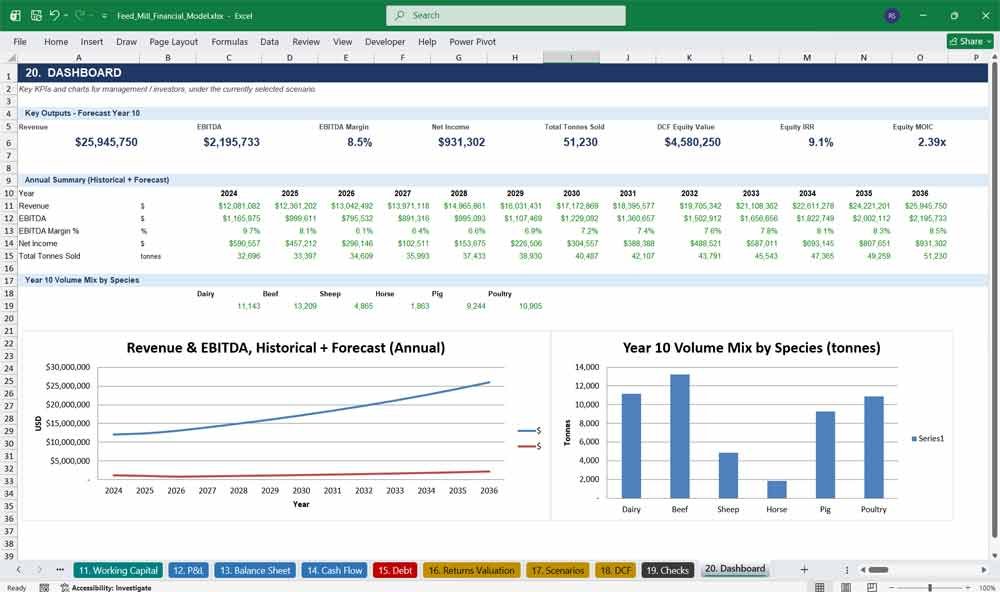Open the Power Pivot tab
This screenshot has height=592, width=1000.
pos(473,41)
